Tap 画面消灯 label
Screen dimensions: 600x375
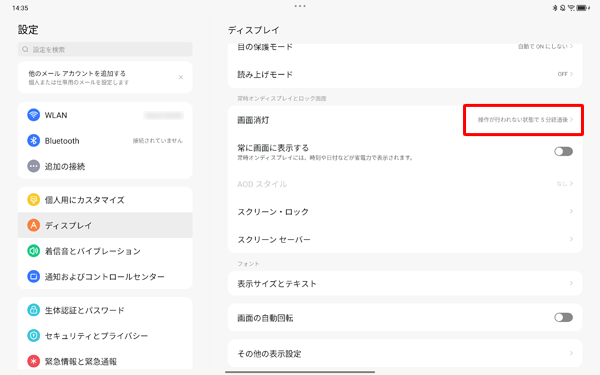pyautogui.click(x=253, y=120)
